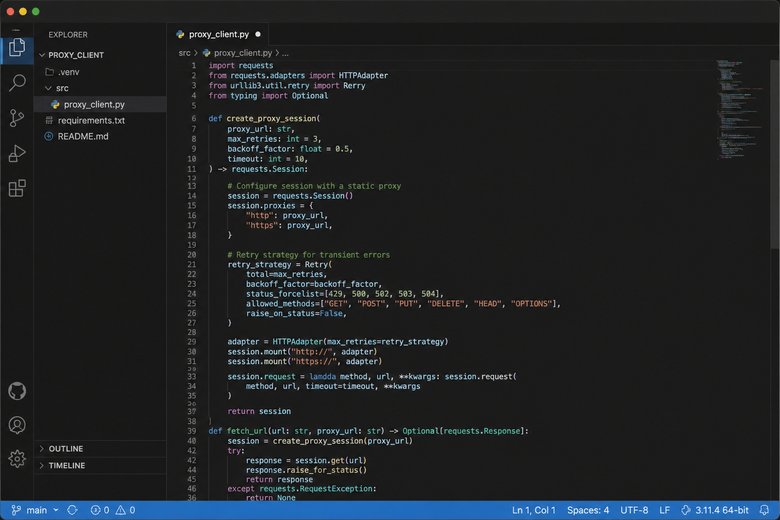Click Ln 1, Col 1 cursor position
The height and width of the screenshot is (520, 780).
pos(533,510)
